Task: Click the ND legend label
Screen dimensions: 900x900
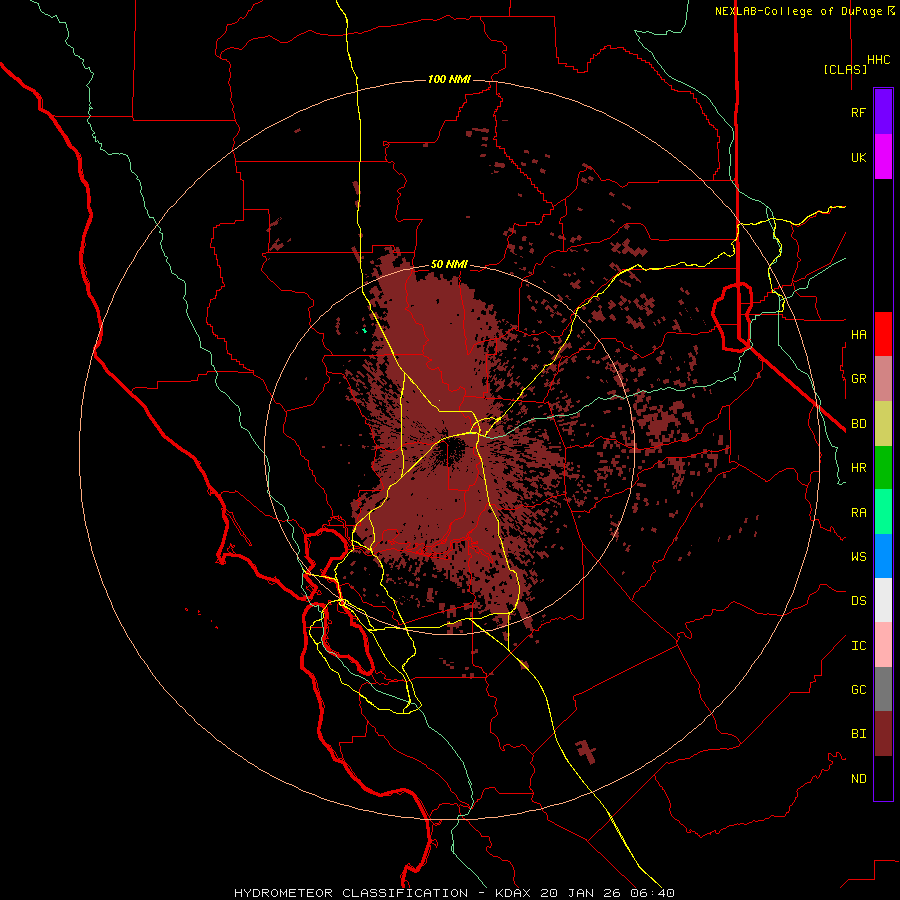Action: pyautogui.click(x=858, y=778)
